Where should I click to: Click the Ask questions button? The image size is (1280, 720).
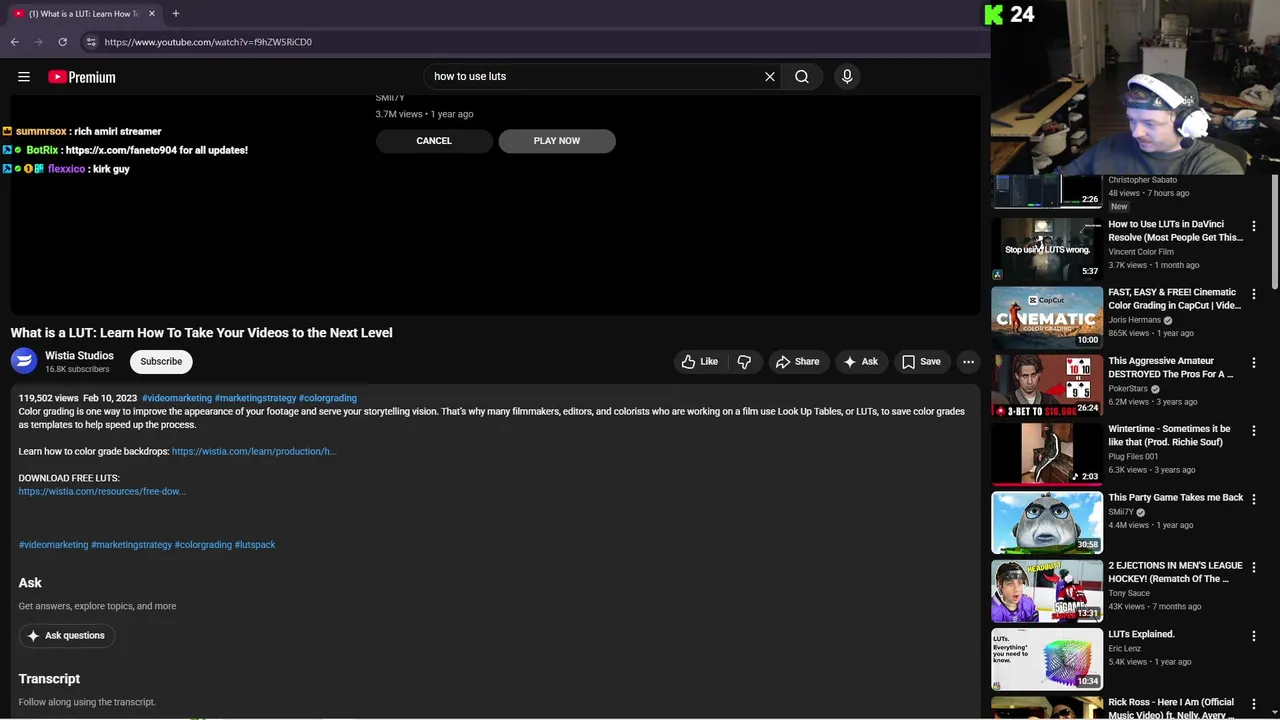pos(66,636)
